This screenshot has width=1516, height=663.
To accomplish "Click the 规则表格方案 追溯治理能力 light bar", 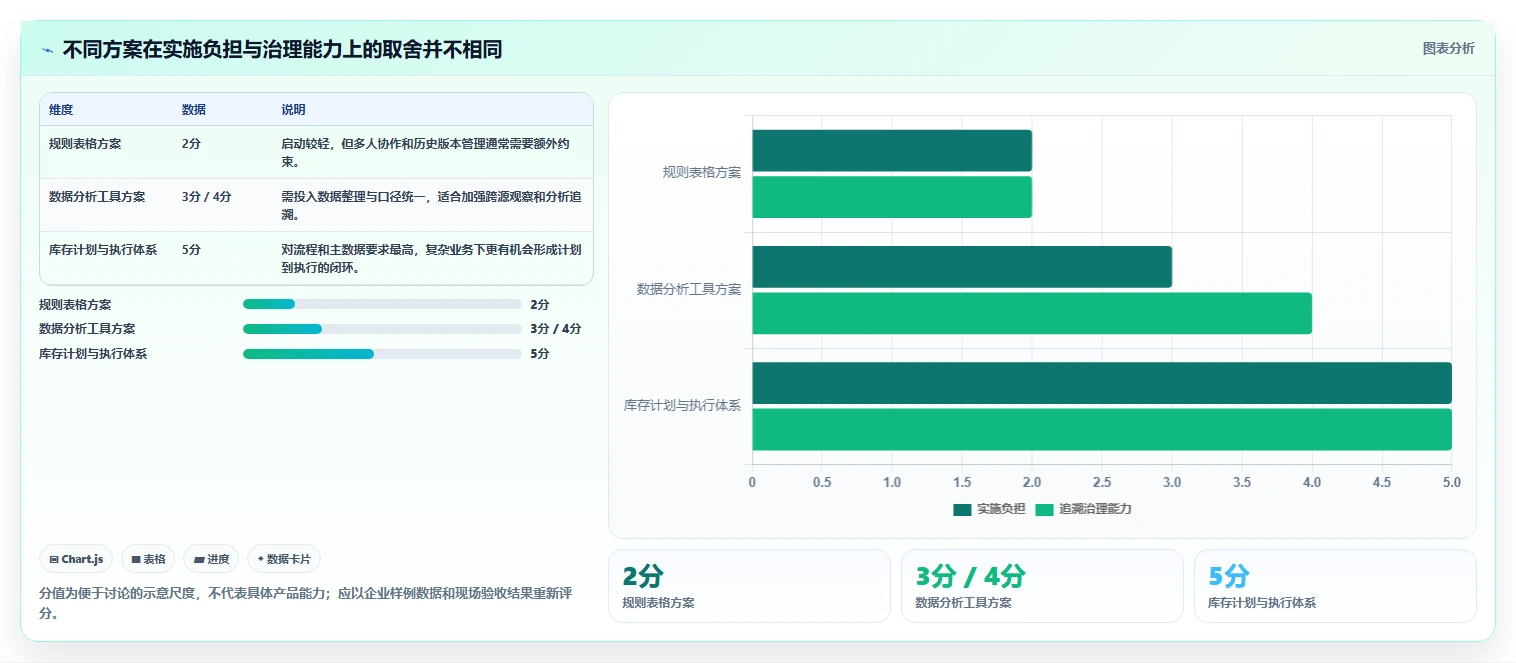I will click(x=892, y=197).
